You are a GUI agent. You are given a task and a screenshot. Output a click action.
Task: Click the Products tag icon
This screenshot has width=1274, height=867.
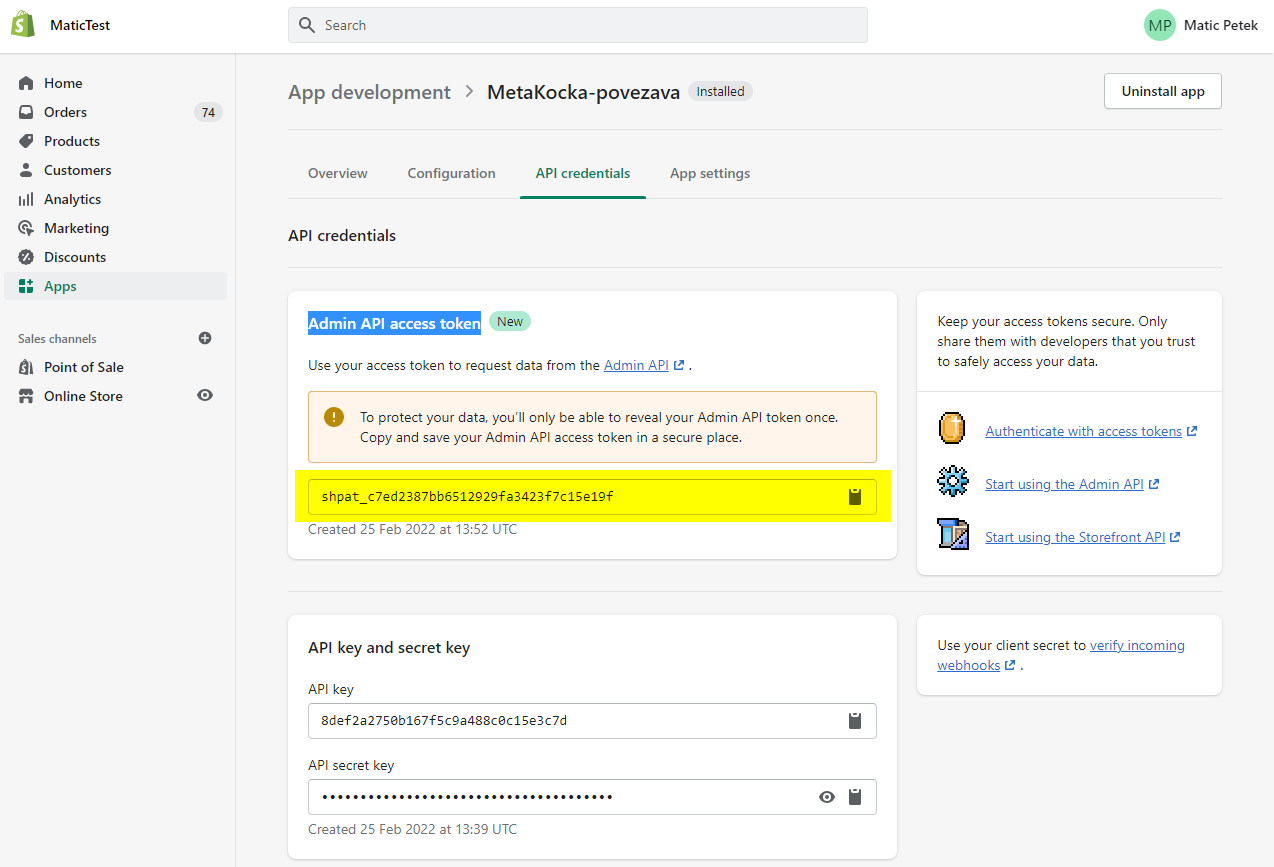(26, 141)
